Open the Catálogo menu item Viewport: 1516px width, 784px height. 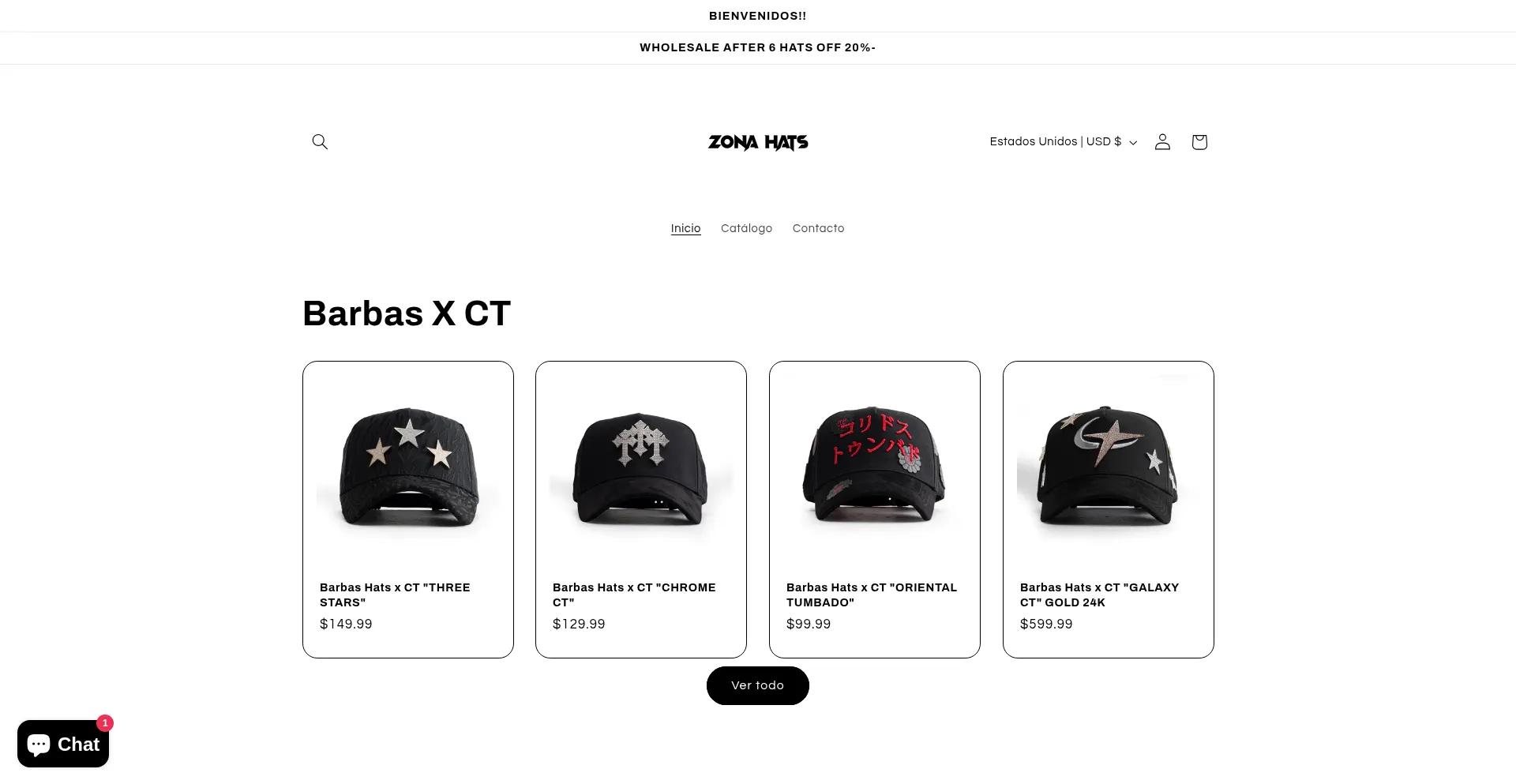(746, 228)
